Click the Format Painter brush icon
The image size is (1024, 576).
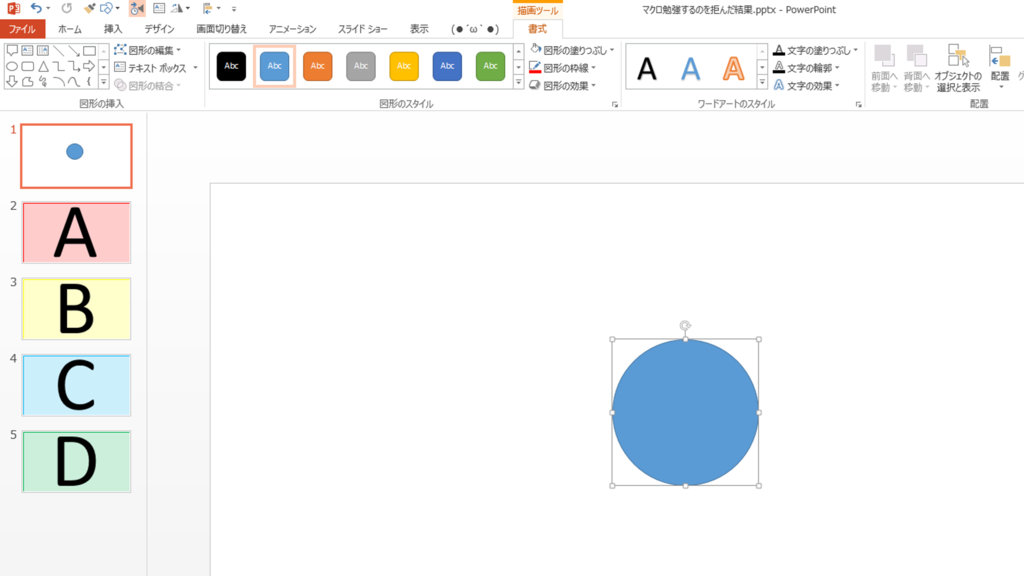coord(89,8)
